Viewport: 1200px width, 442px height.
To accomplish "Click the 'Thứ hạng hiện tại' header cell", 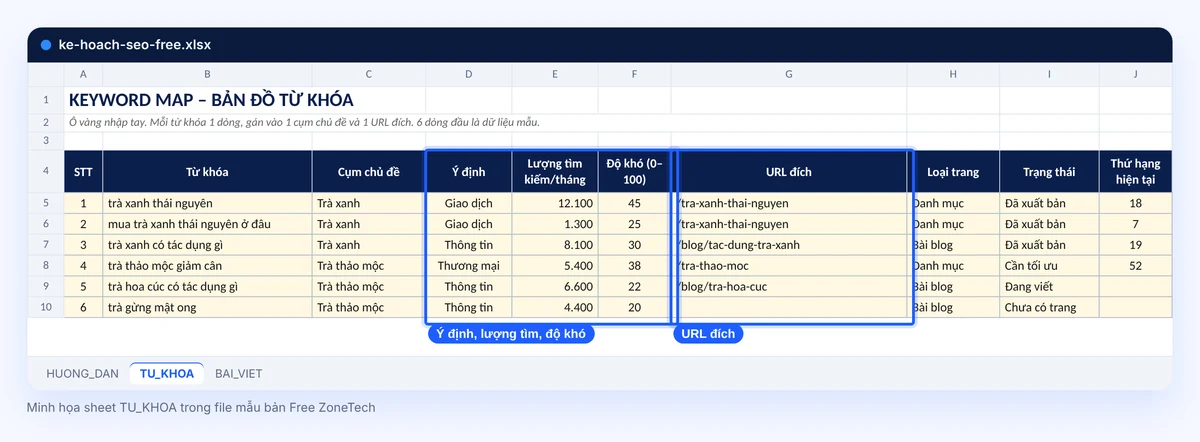I will click(1136, 172).
